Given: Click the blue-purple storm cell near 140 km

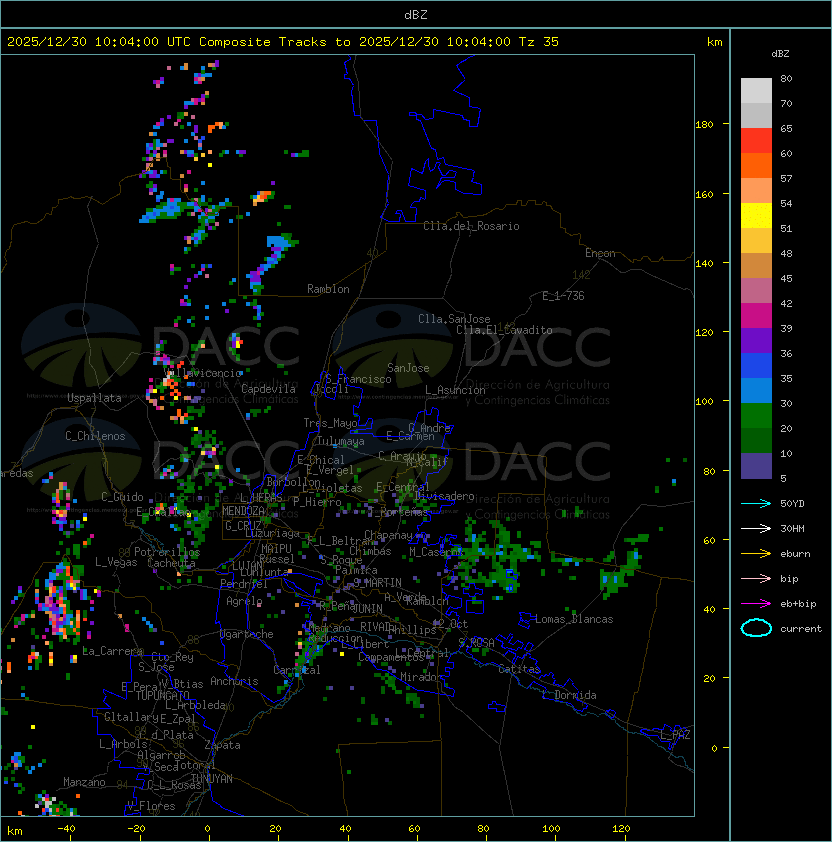Looking at the screenshot, I should pos(270,262).
